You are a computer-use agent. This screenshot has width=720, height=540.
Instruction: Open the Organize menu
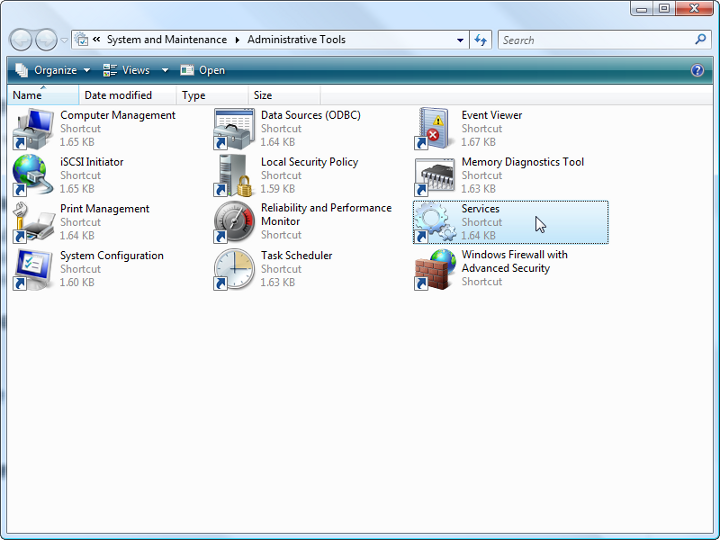pos(52,70)
